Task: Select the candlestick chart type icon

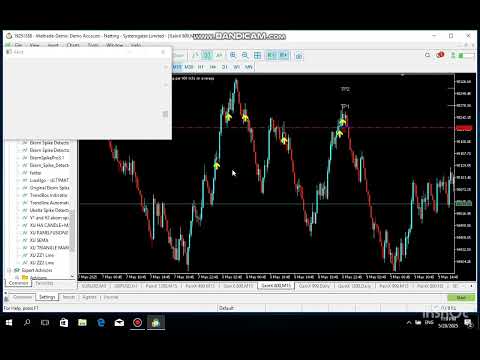Action: click(207, 55)
